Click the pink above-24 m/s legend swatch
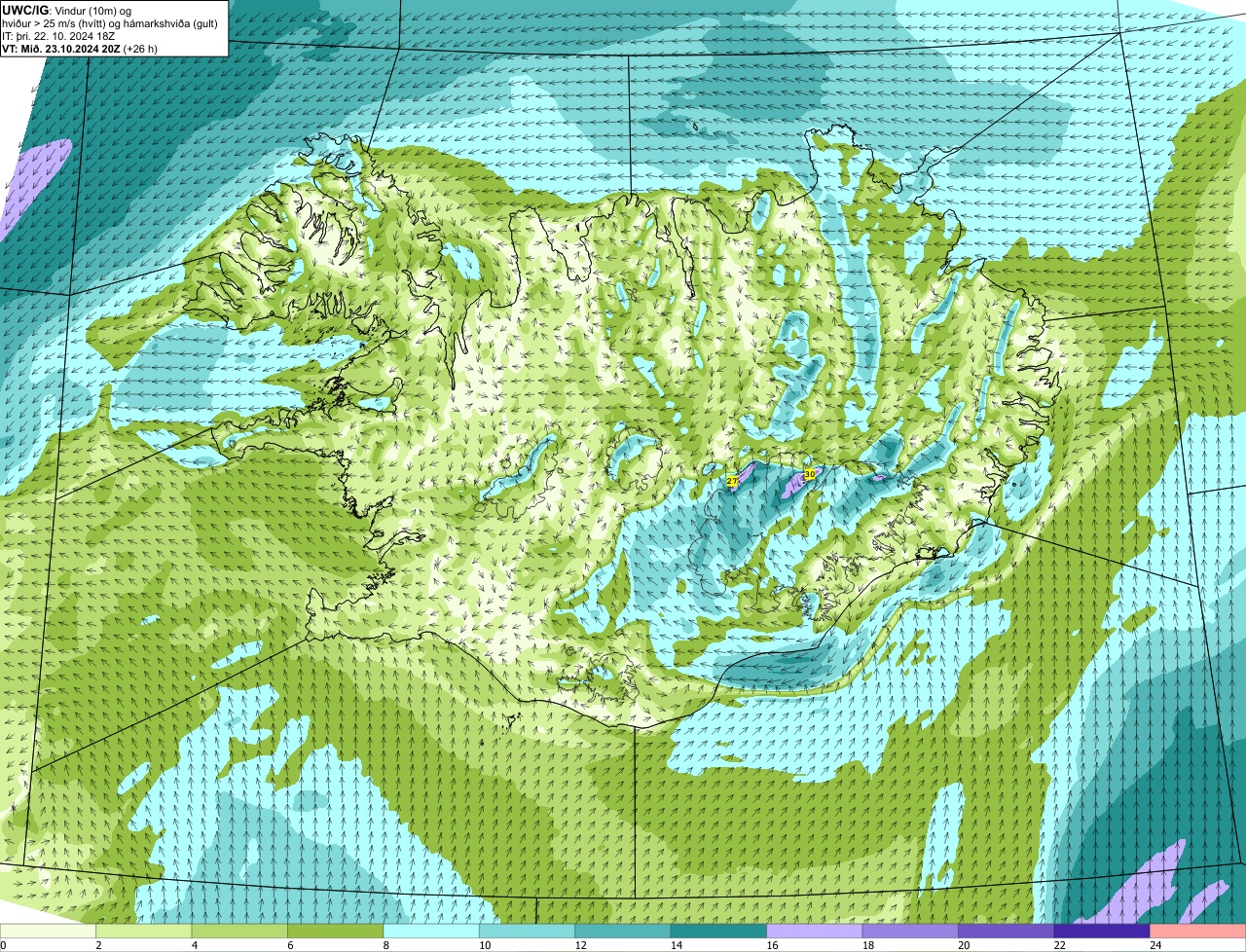This screenshot has height=952, width=1246. pos(1197,931)
